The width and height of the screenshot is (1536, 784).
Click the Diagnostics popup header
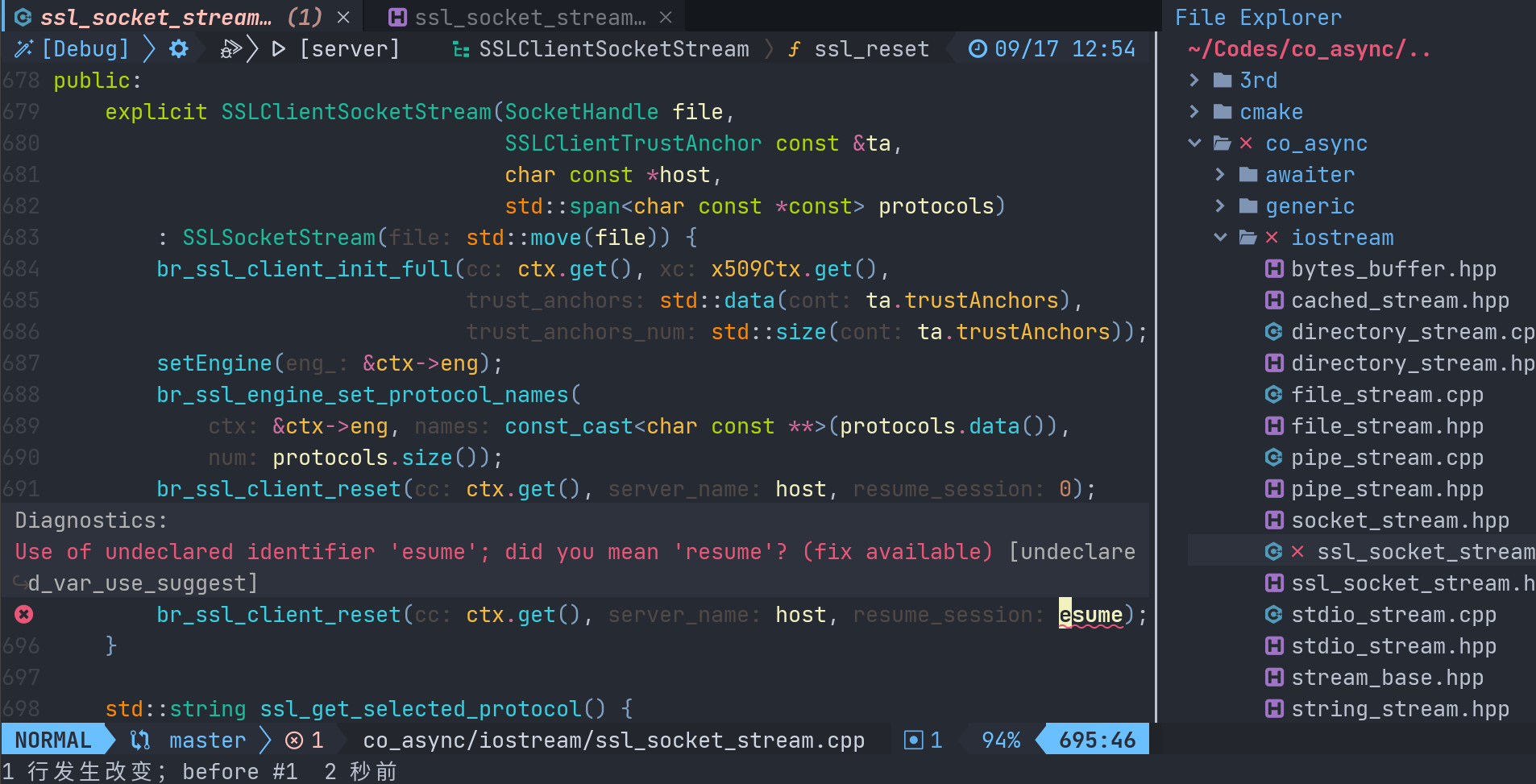(x=91, y=521)
